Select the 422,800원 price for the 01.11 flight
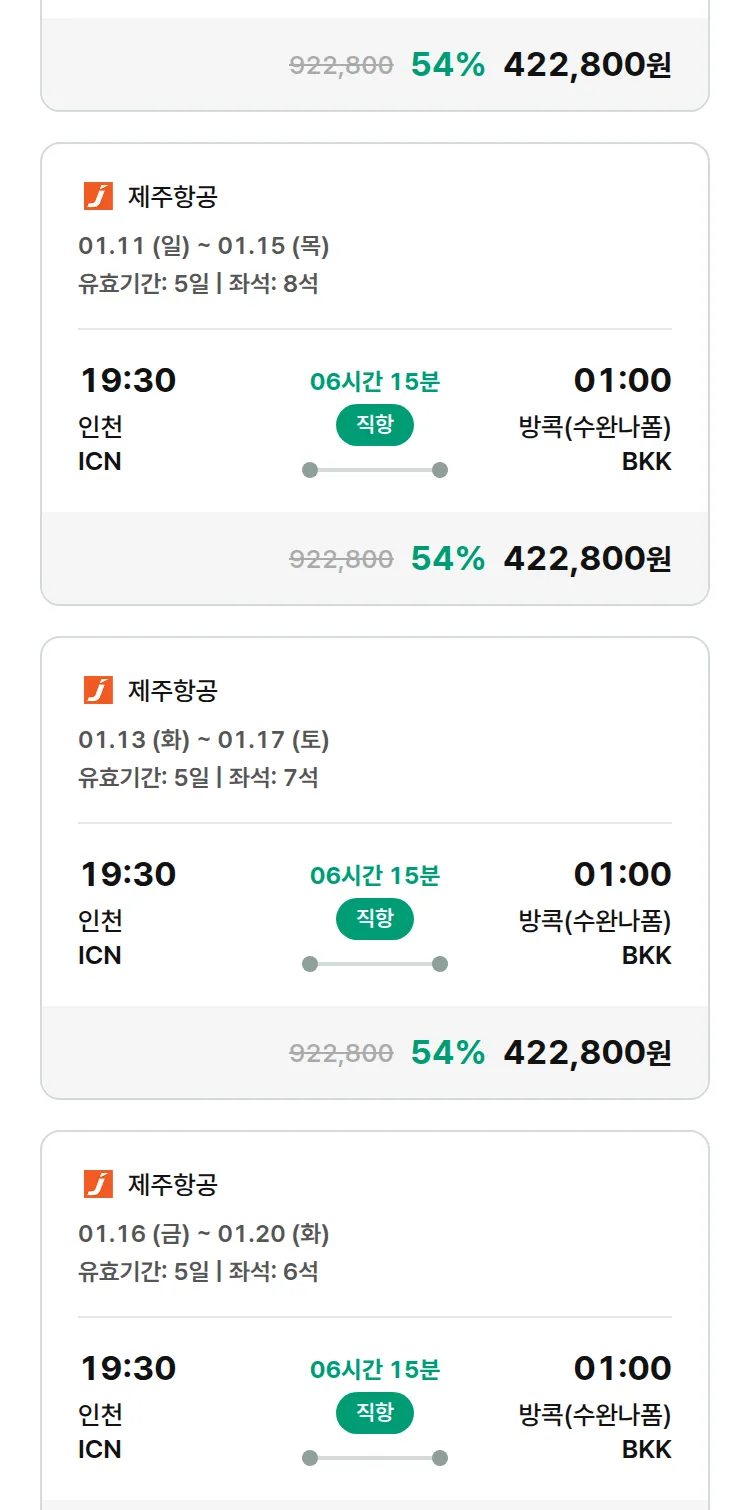The height and width of the screenshot is (1510, 750). (587, 559)
